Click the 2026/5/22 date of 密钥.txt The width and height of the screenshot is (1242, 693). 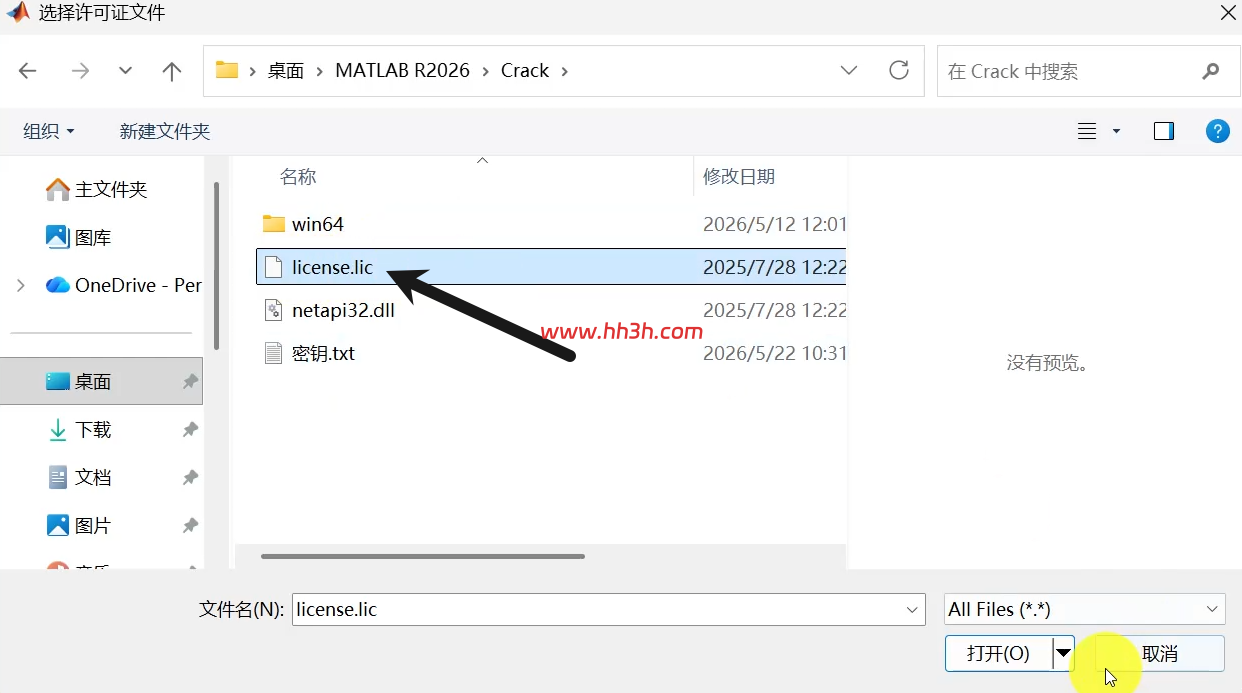[774, 353]
